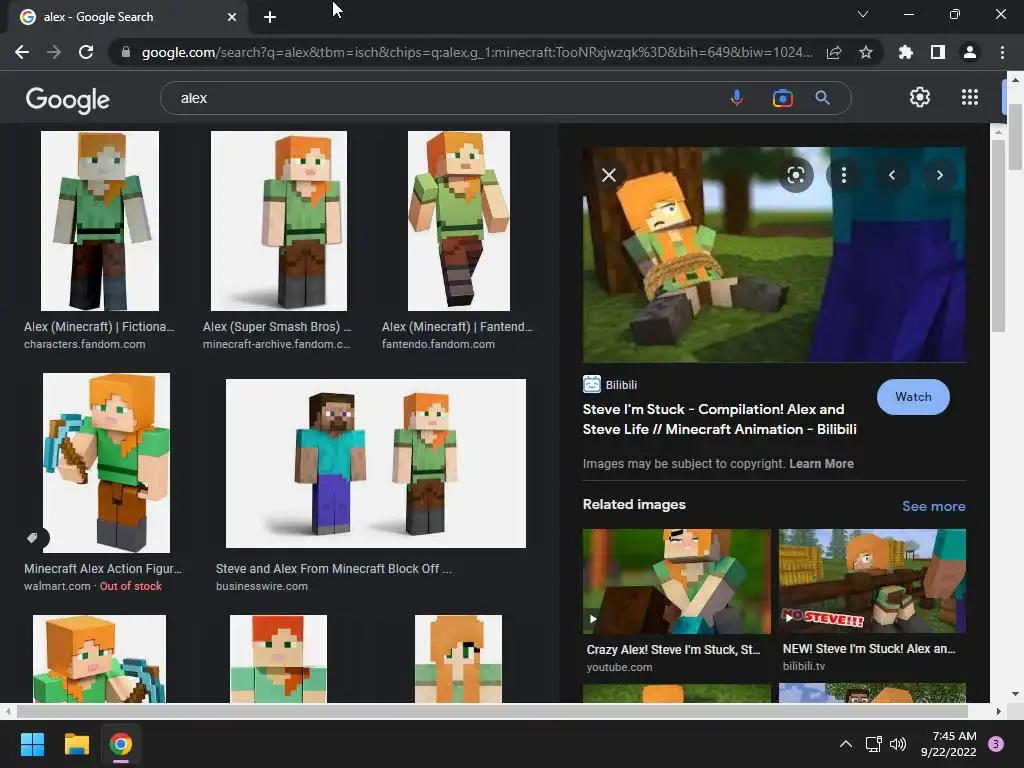This screenshot has height=768, width=1024.
Task: Bookmark this tab with the star
Action: click(866, 52)
